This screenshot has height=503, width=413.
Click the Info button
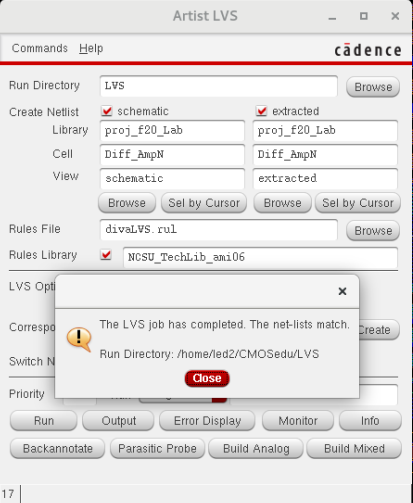pyautogui.click(x=370, y=421)
